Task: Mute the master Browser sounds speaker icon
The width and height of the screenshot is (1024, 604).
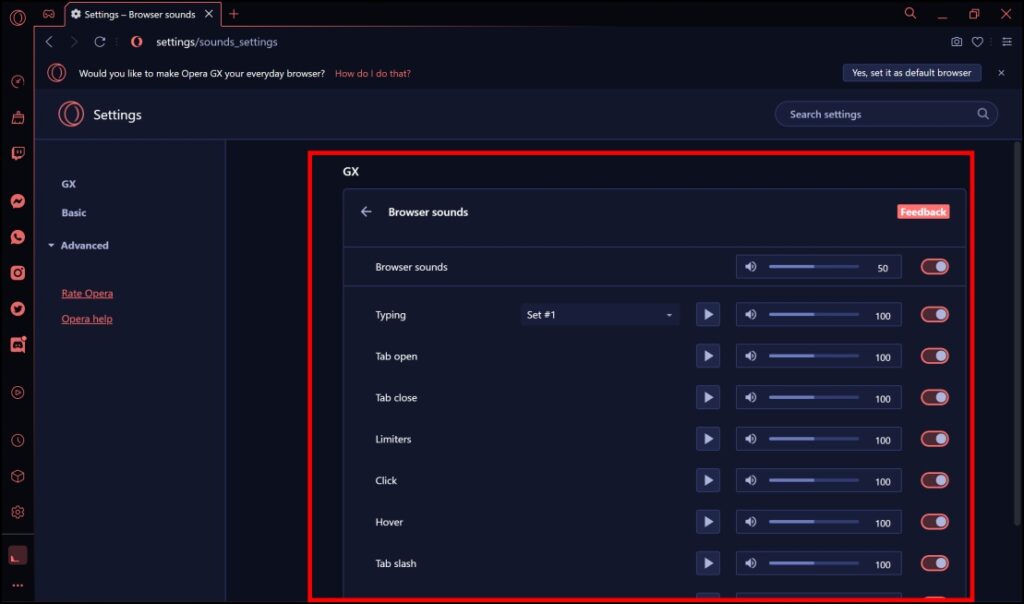Action: [x=751, y=267]
